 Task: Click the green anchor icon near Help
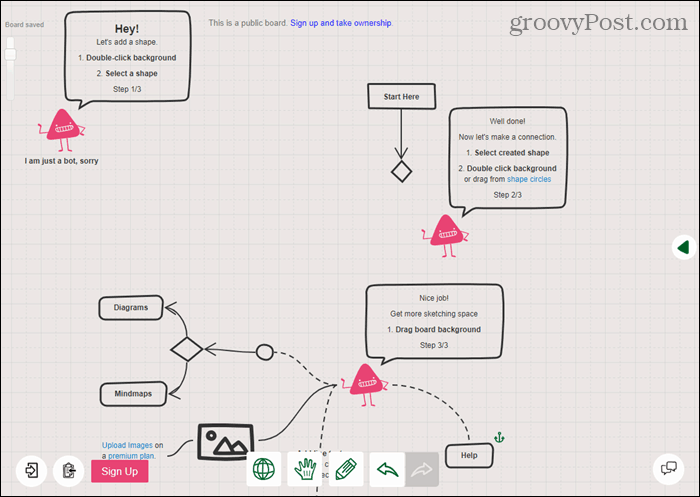(x=499, y=437)
